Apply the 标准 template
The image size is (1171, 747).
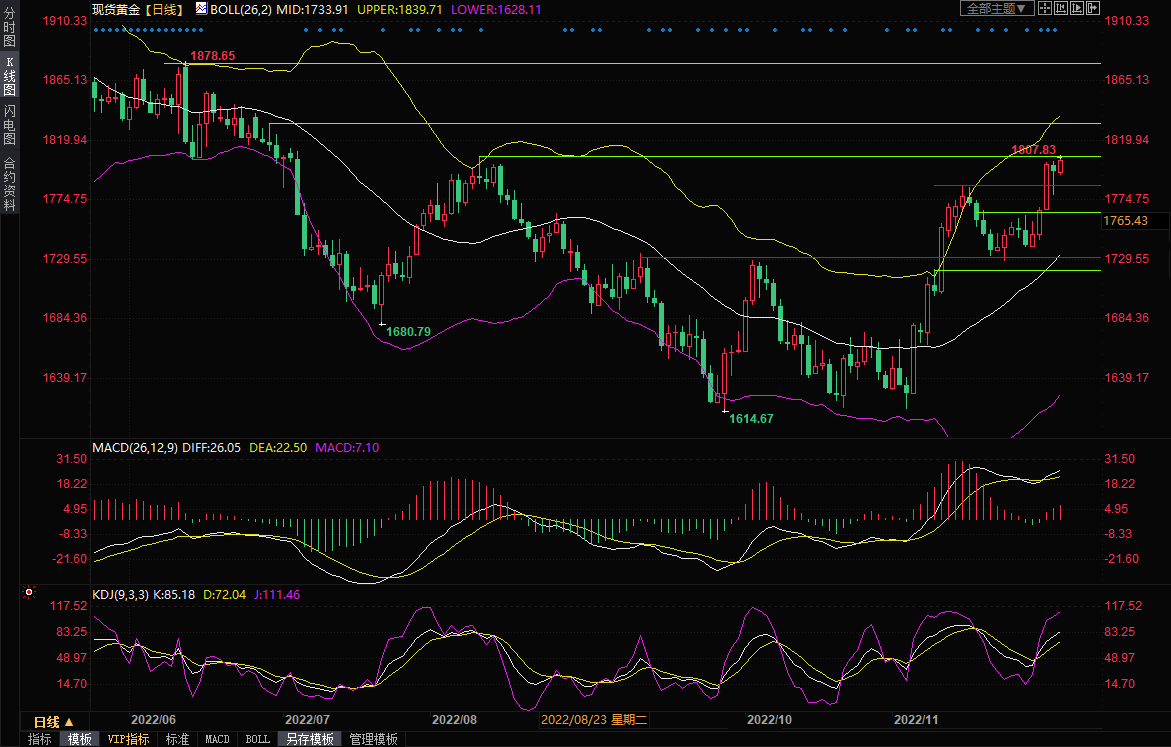click(x=177, y=739)
